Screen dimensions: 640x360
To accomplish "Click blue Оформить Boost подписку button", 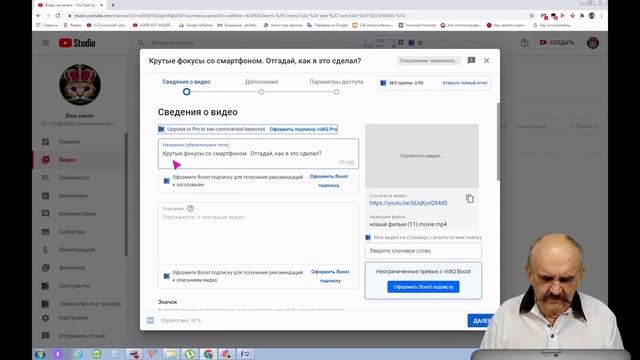I will (423, 287).
